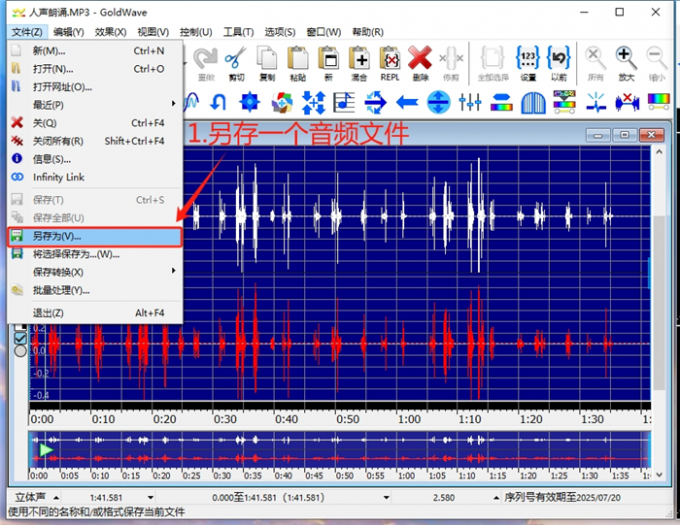This screenshot has height=525, width=680.
Task: Open the 窗口(W) menu
Action: (324, 32)
